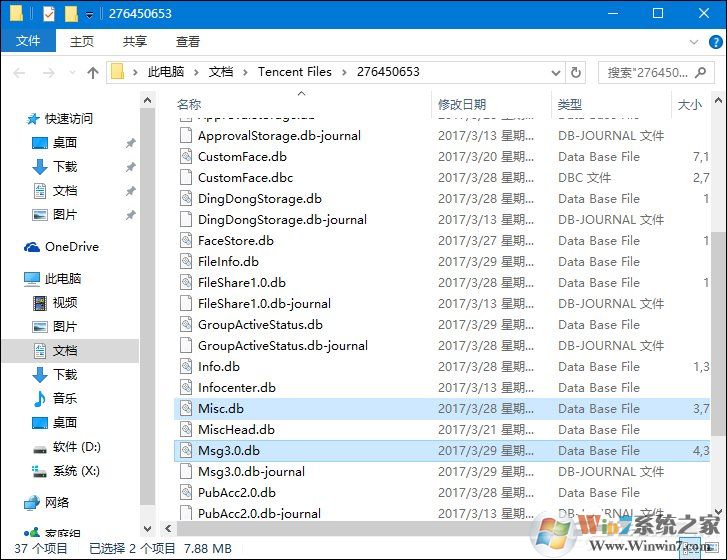Open the 文件 ribbon tab
The width and height of the screenshot is (727, 560).
coord(28,41)
